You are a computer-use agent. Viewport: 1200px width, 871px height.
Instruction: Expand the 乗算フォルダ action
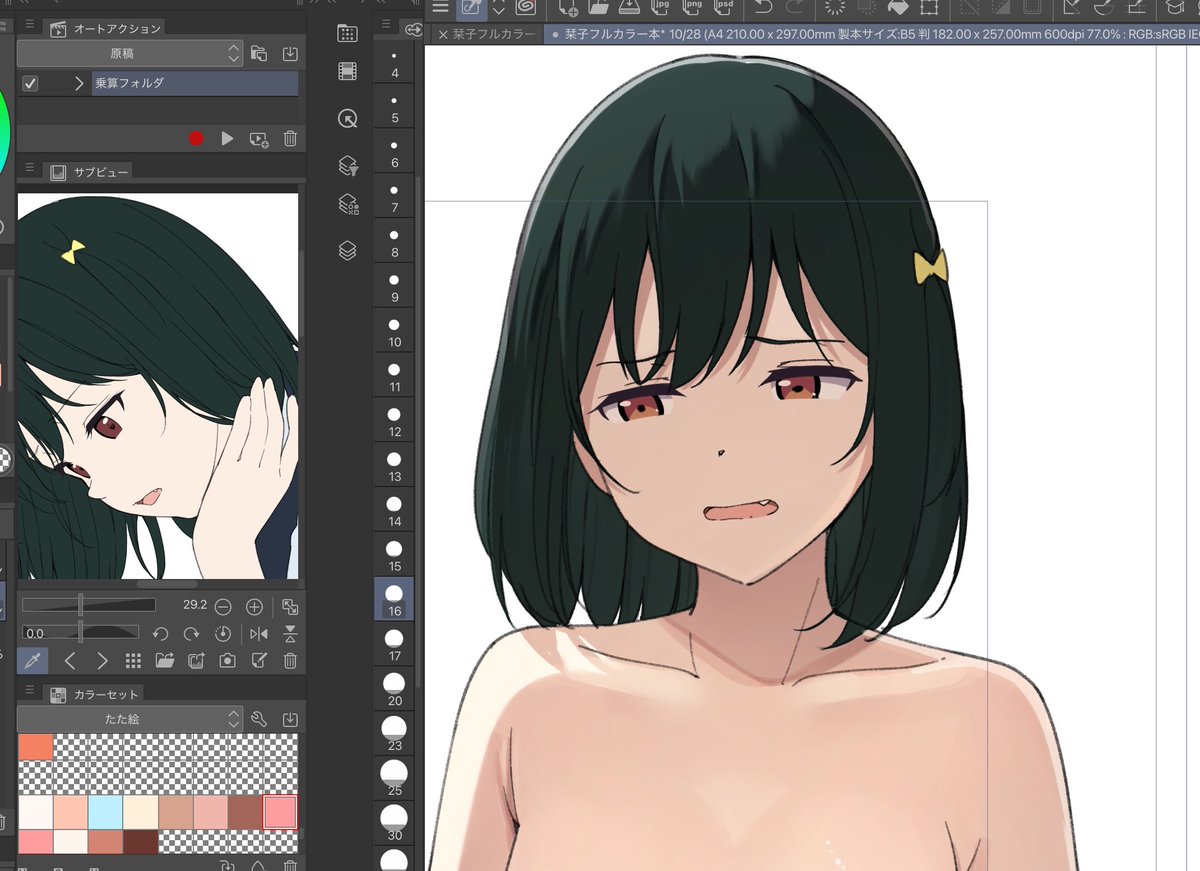(x=79, y=83)
